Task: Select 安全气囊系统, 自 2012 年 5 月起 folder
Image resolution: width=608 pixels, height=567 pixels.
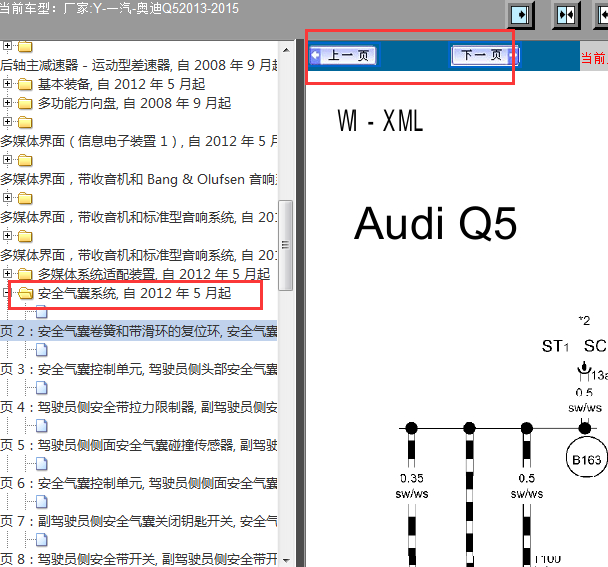Action: coord(134,293)
